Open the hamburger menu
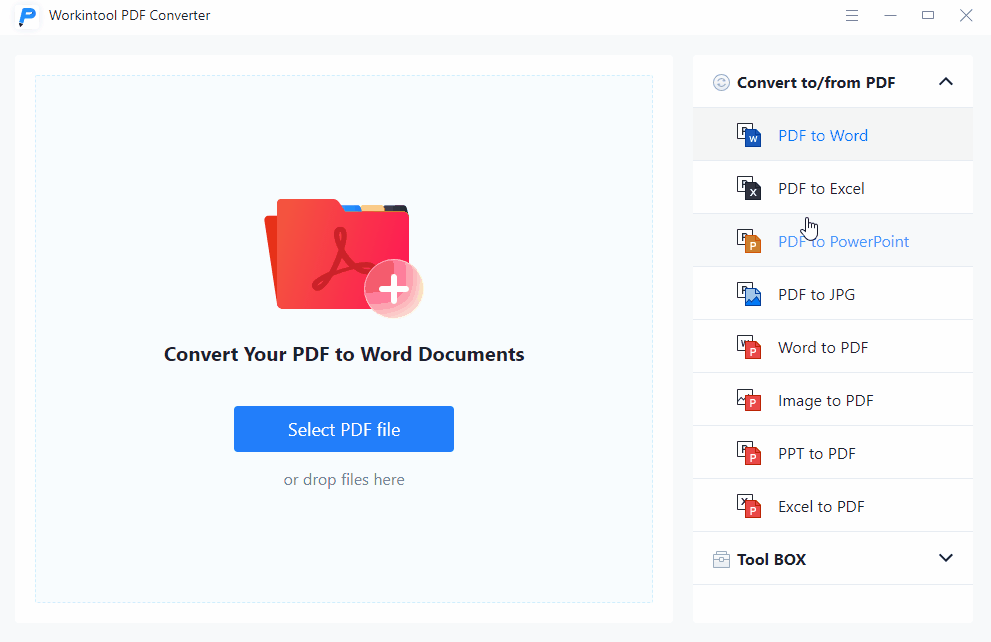991x642 pixels. click(x=852, y=15)
